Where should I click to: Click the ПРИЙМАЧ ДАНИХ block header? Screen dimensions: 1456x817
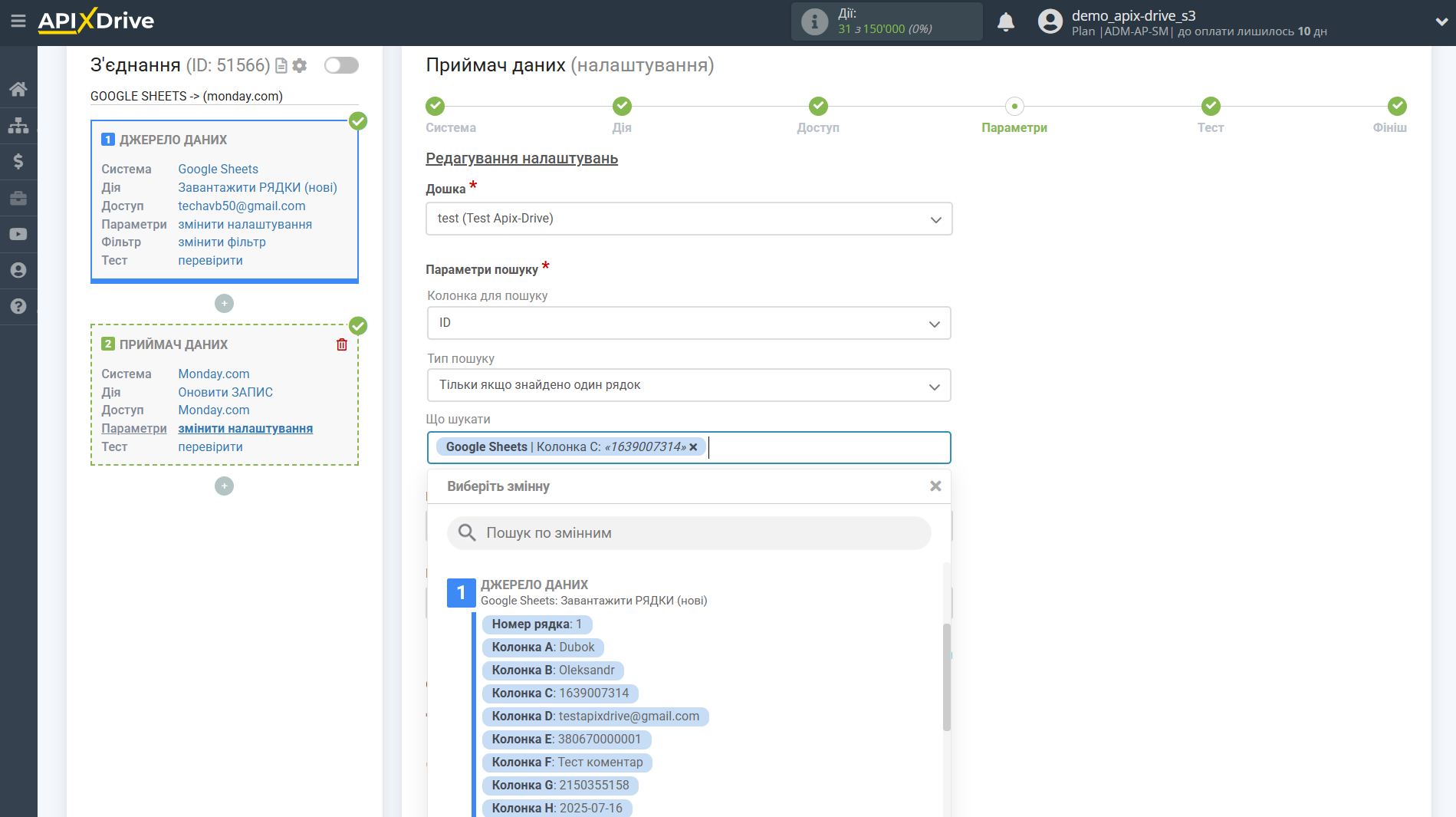click(173, 344)
